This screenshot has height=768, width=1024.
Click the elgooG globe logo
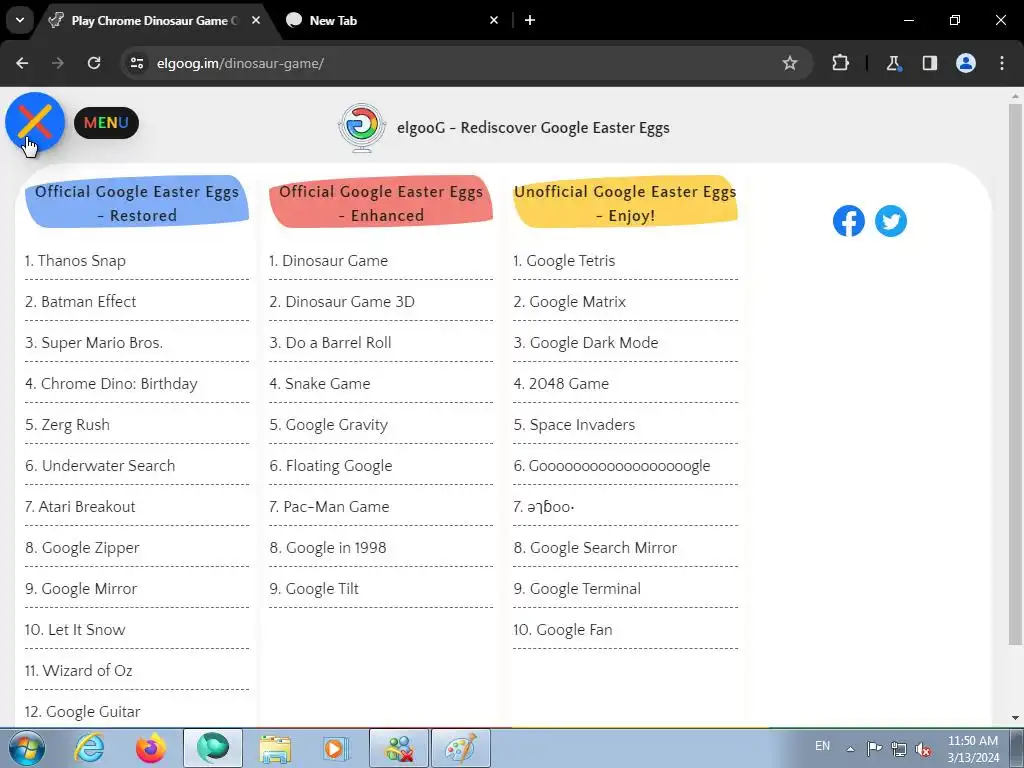[x=361, y=127]
